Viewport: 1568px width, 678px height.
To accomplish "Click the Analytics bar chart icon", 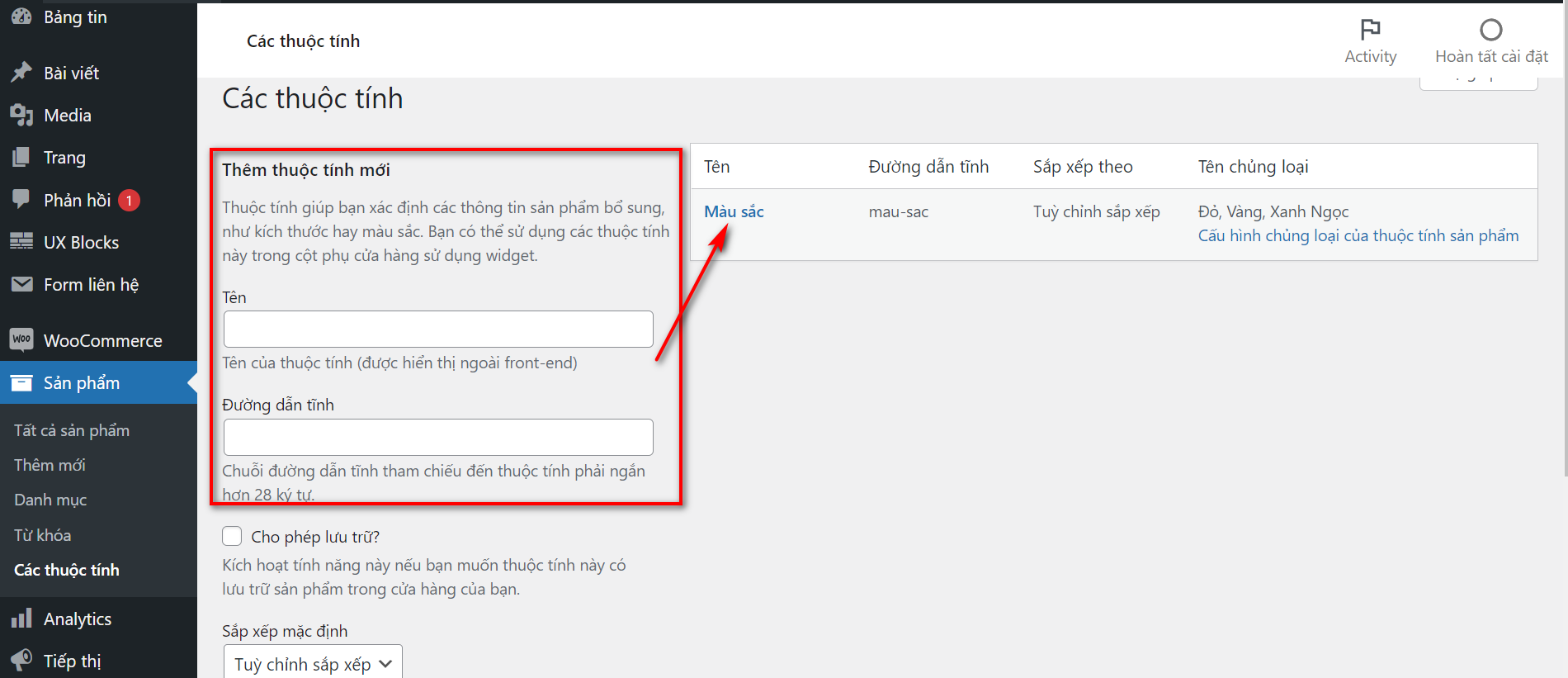I will (x=21, y=619).
